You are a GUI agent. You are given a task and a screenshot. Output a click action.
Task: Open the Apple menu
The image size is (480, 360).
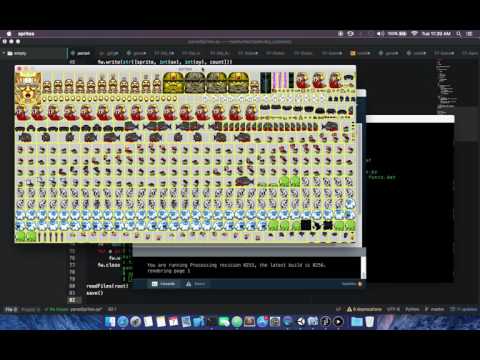point(9,34)
